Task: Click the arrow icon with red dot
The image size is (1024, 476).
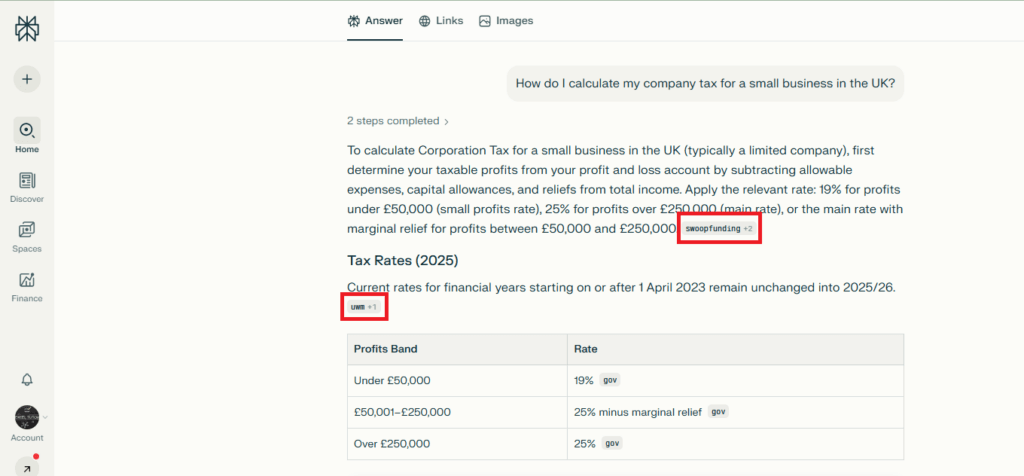Action: pos(27,467)
